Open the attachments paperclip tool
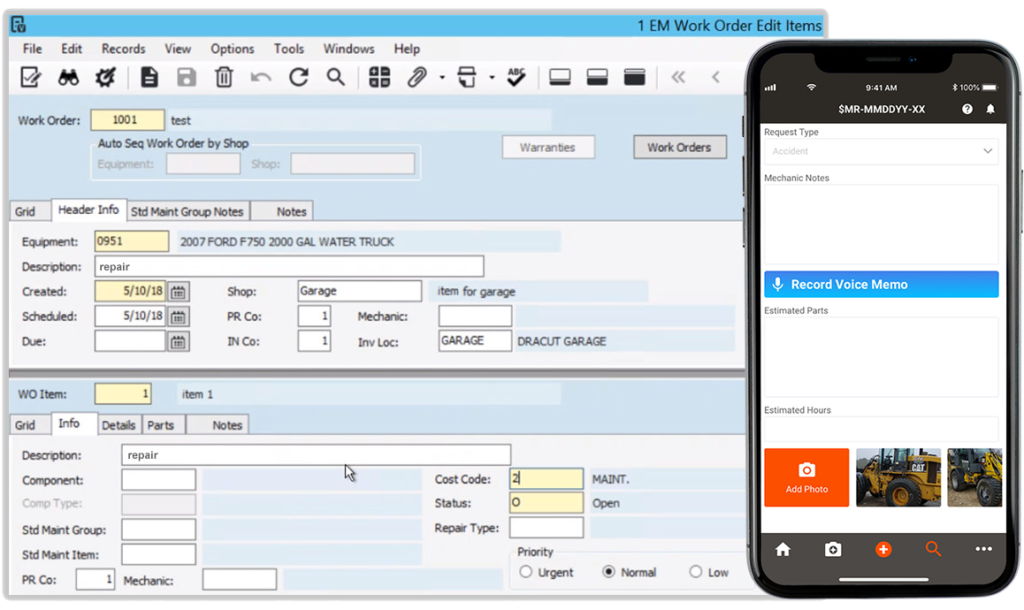The image size is (1024, 610). click(x=419, y=77)
